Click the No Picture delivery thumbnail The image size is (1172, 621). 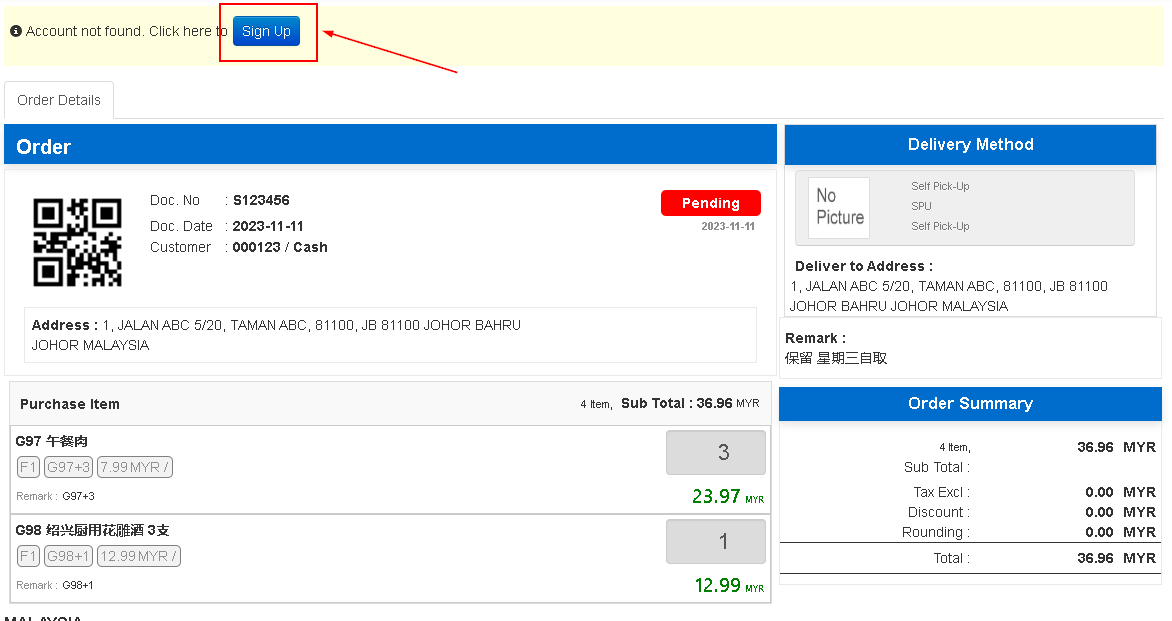(x=839, y=207)
